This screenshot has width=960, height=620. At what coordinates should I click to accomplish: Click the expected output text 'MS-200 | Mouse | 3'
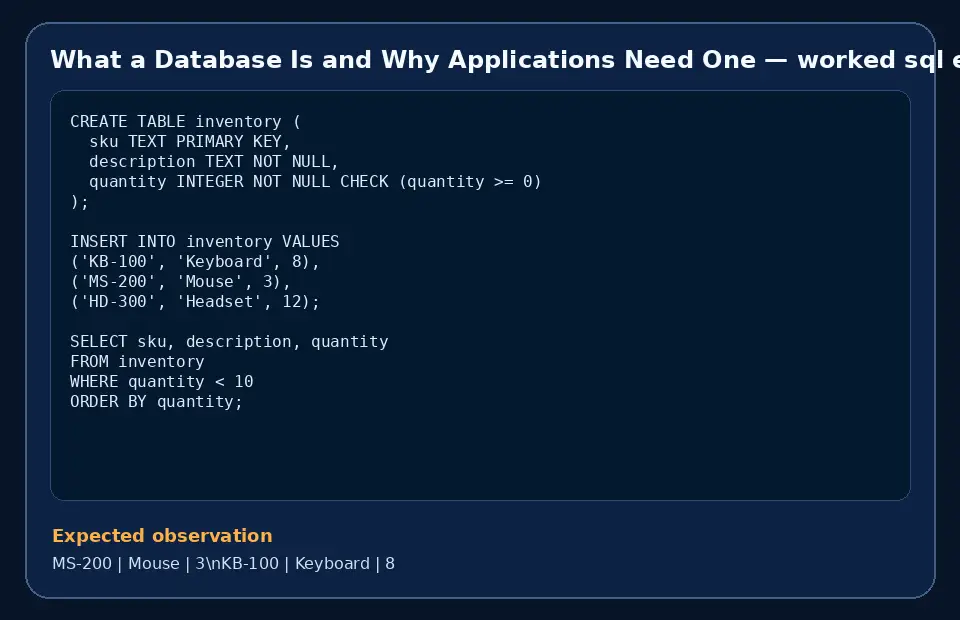coord(129,564)
